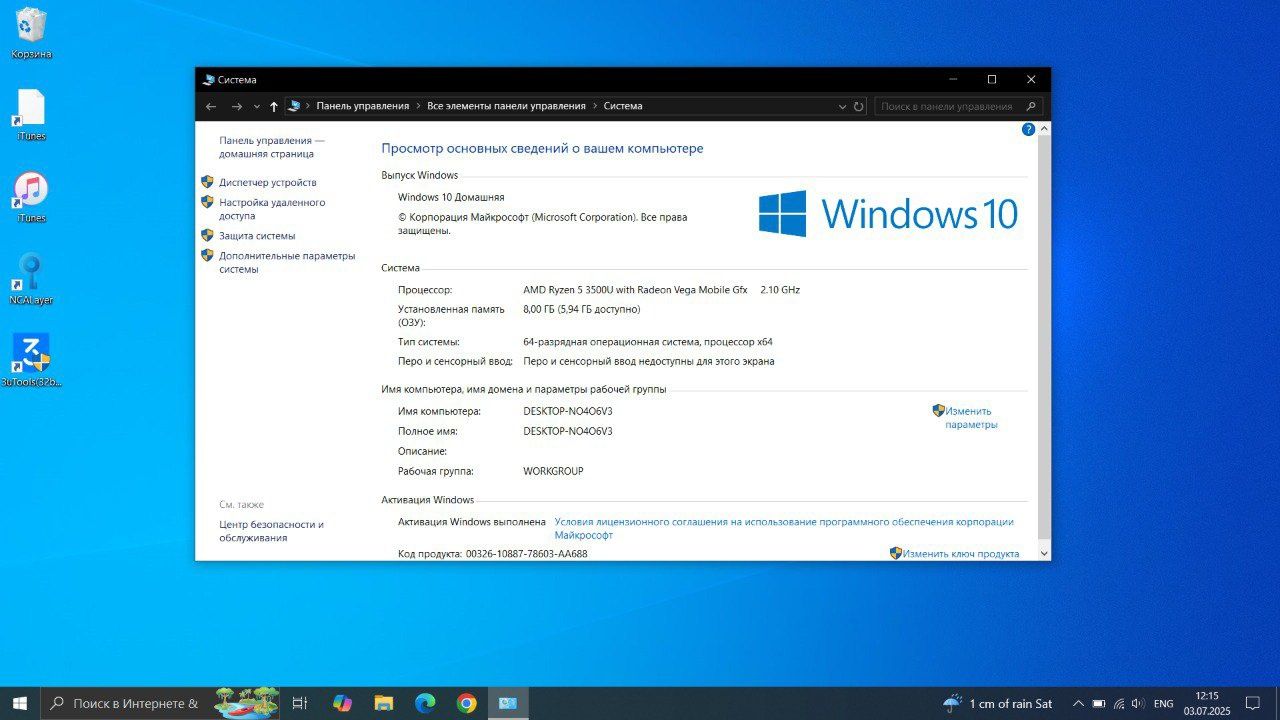Image resolution: width=1280 pixels, height=720 pixels.
Task: Show hidden tray icons chevron
Action: coord(1078,704)
